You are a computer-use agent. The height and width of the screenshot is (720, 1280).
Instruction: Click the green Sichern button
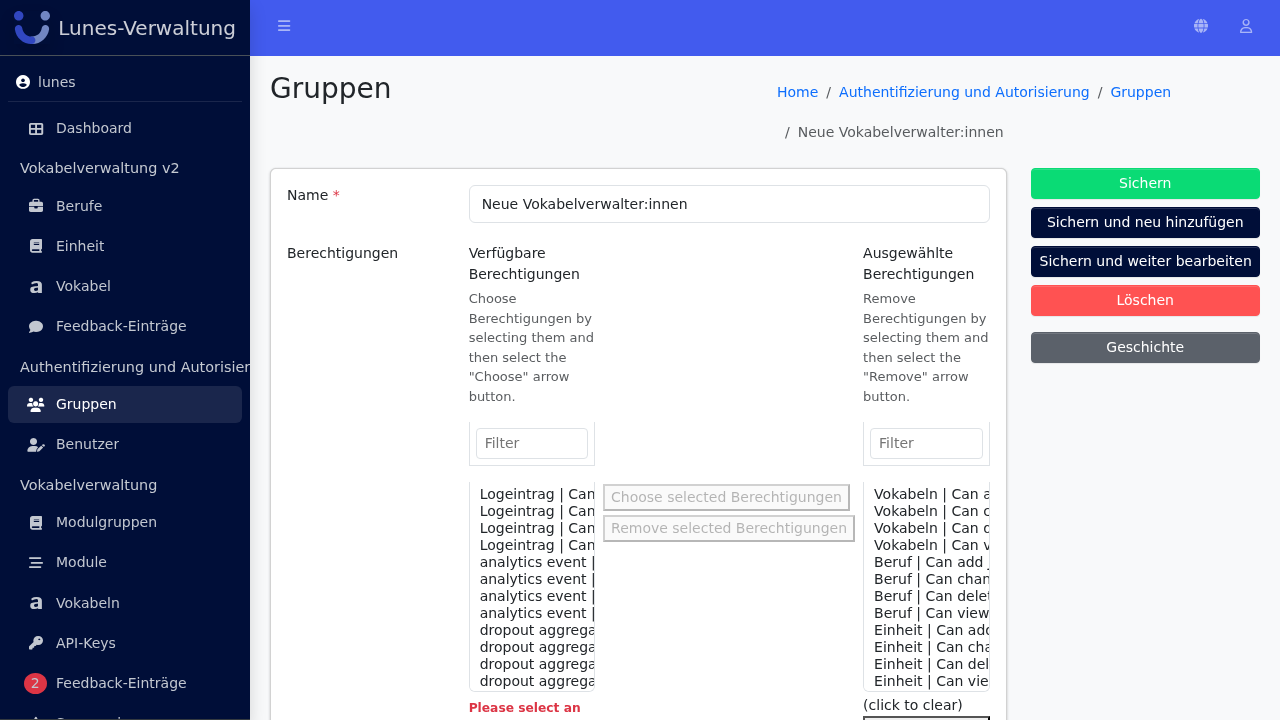[1145, 183]
